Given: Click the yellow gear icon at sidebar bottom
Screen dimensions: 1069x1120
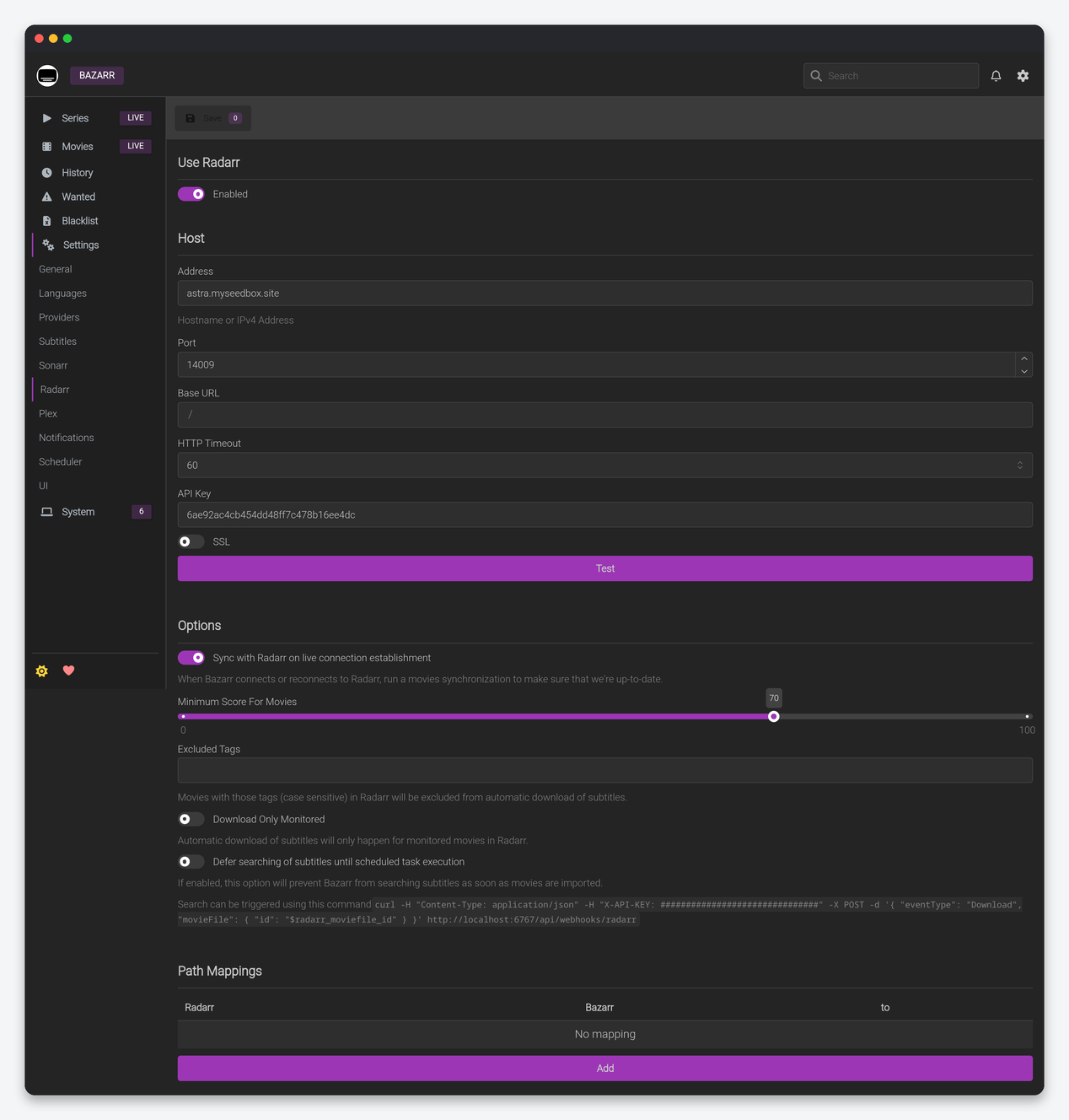Looking at the screenshot, I should (x=42, y=671).
